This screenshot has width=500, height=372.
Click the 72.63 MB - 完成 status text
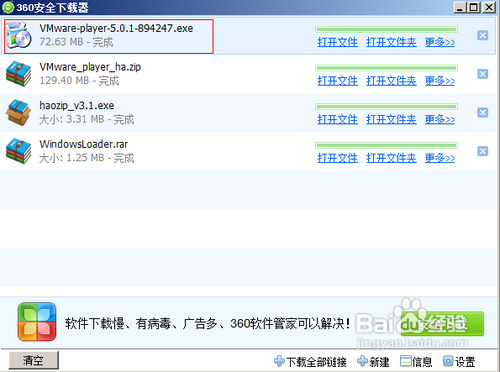[76, 42]
